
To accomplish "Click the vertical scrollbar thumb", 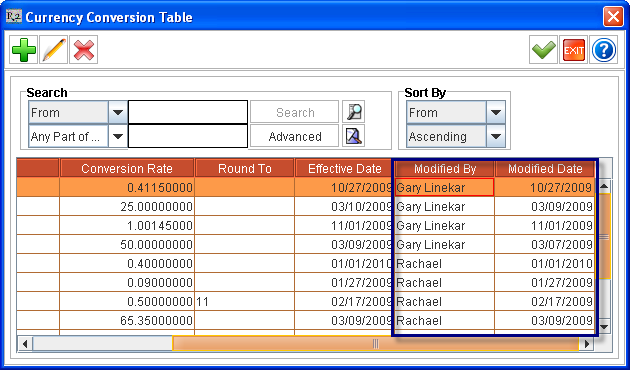I will click(x=605, y=236).
